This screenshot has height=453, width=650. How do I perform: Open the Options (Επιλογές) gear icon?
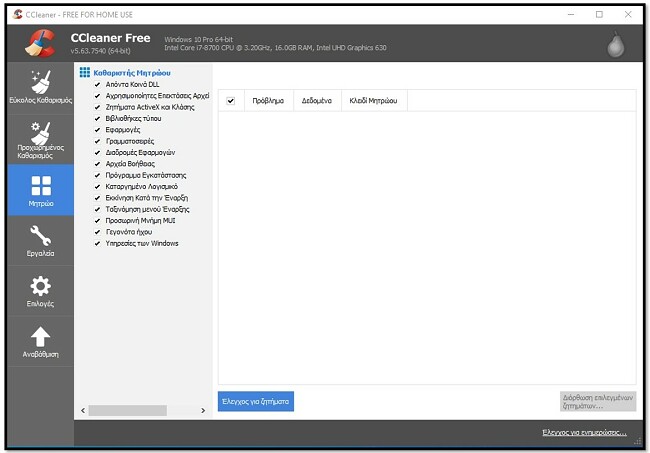tap(41, 286)
